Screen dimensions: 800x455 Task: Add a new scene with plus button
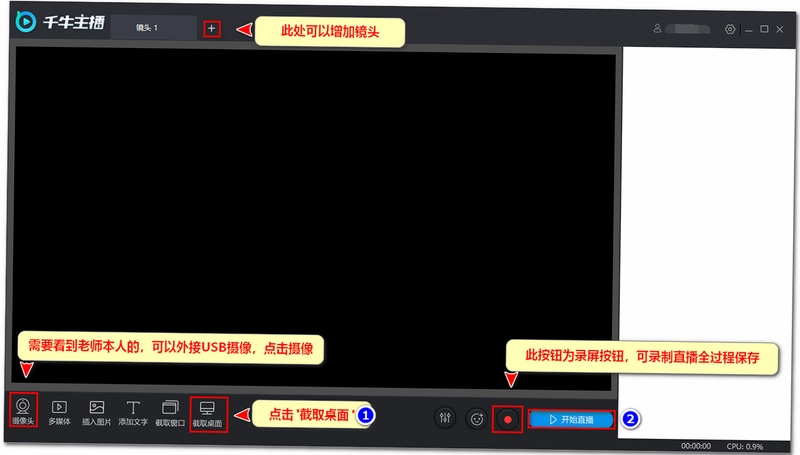212,29
